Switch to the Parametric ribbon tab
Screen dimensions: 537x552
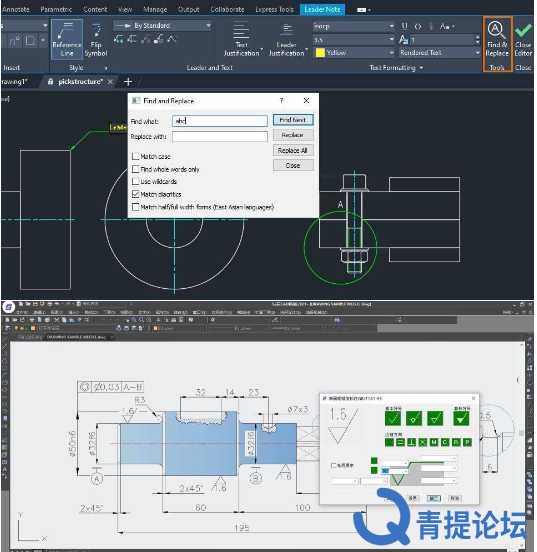pos(56,10)
